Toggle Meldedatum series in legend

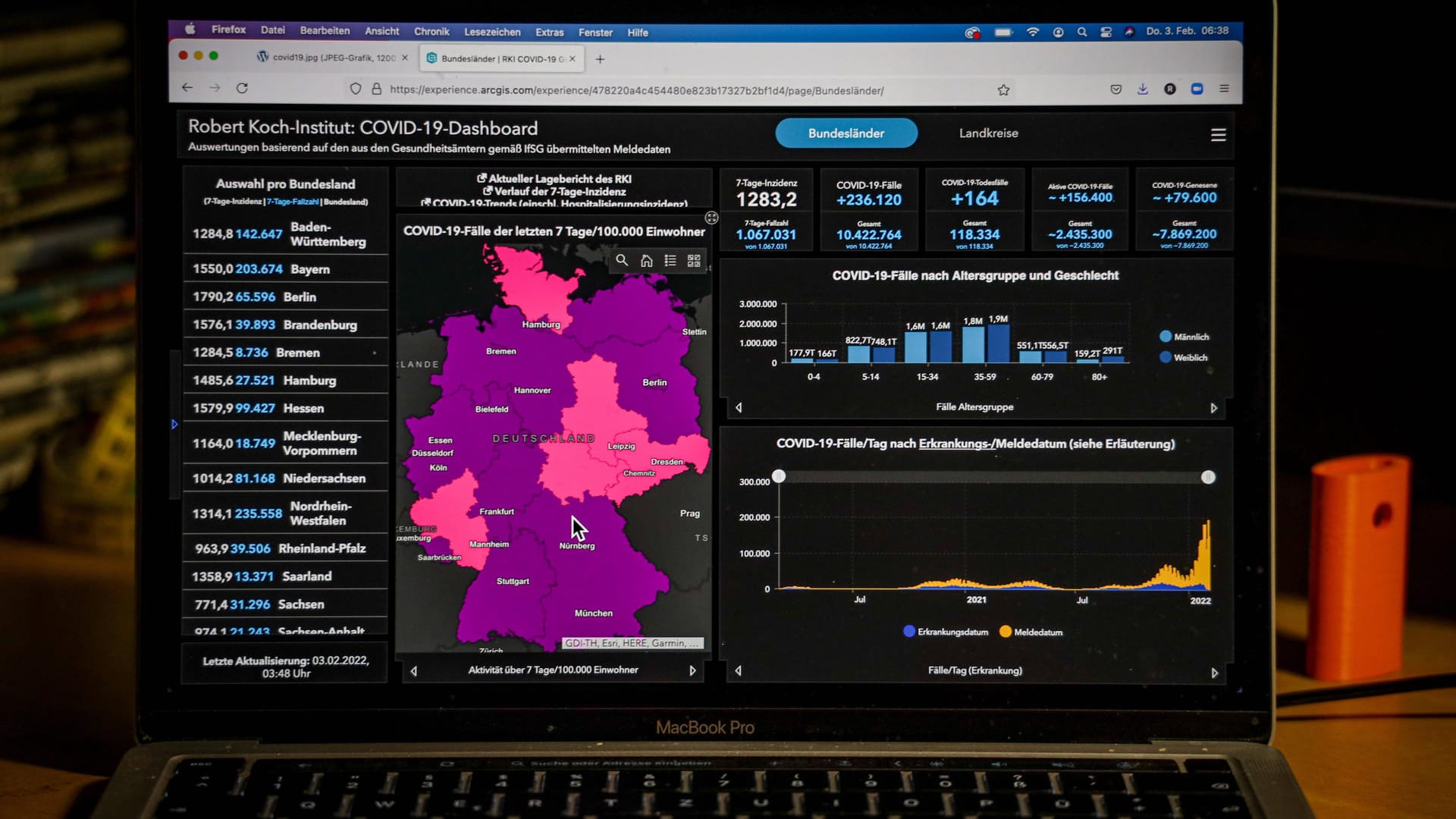1031,632
